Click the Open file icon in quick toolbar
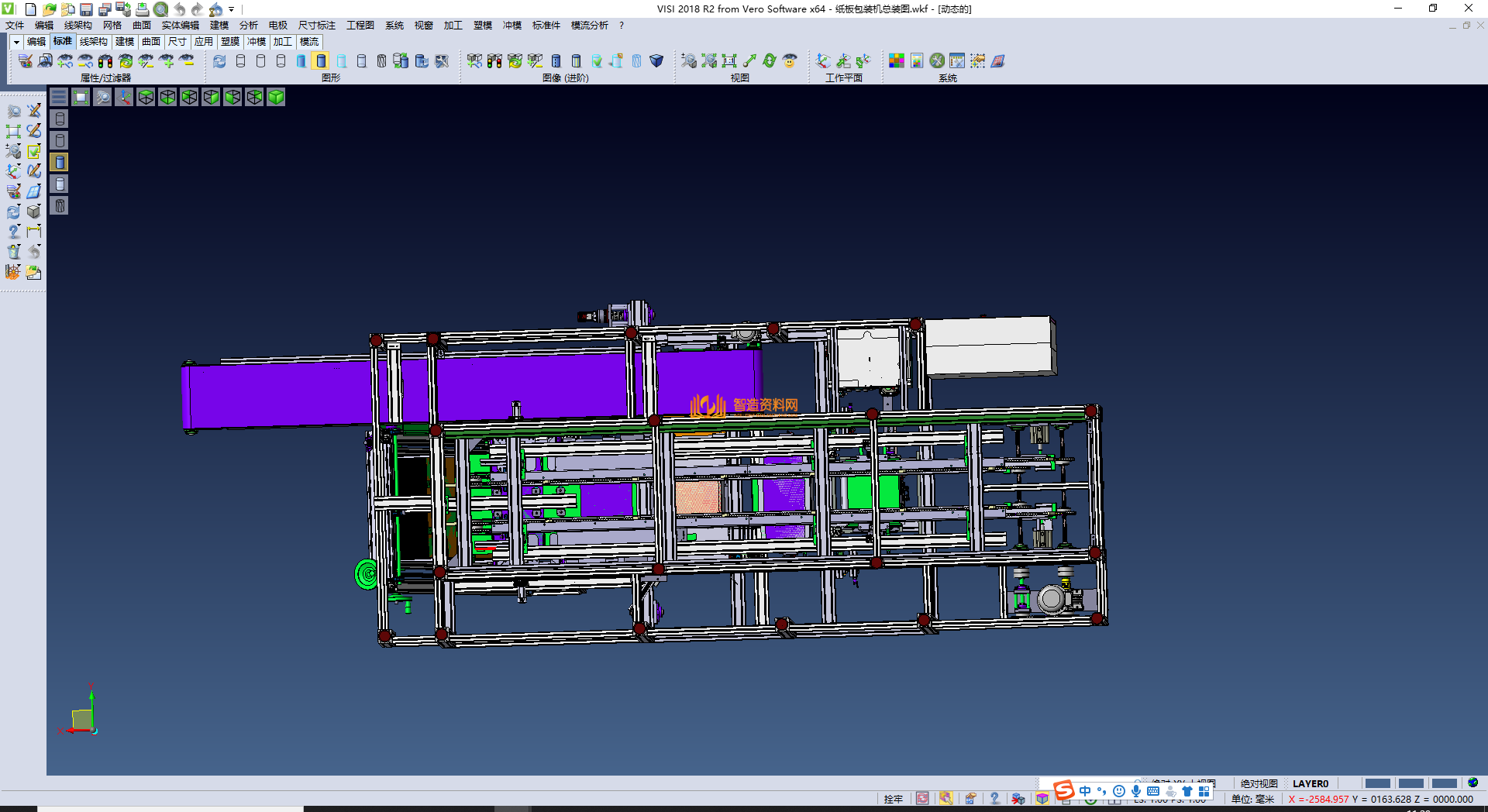 click(x=49, y=9)
